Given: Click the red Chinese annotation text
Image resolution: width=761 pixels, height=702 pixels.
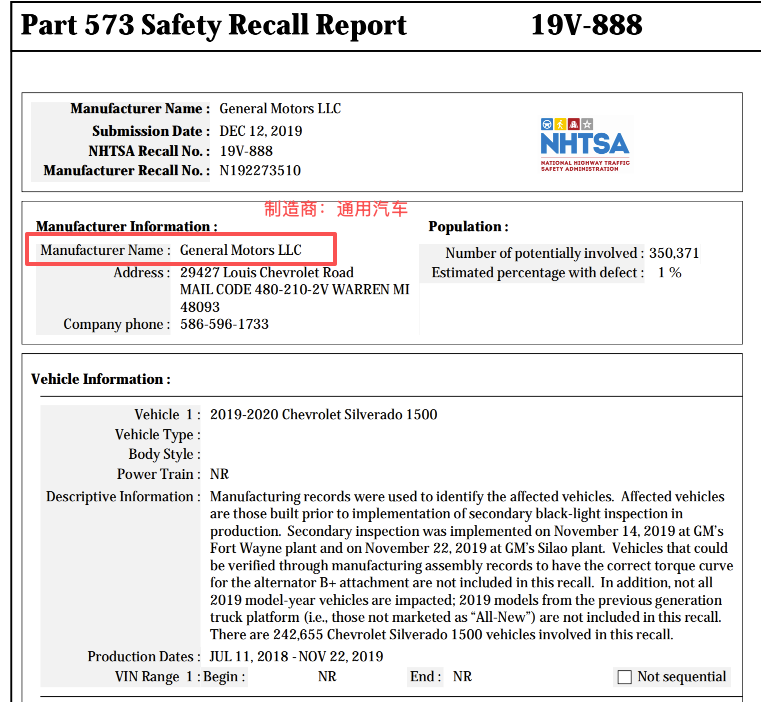Looking at the screenshot, I should point(336,209).
